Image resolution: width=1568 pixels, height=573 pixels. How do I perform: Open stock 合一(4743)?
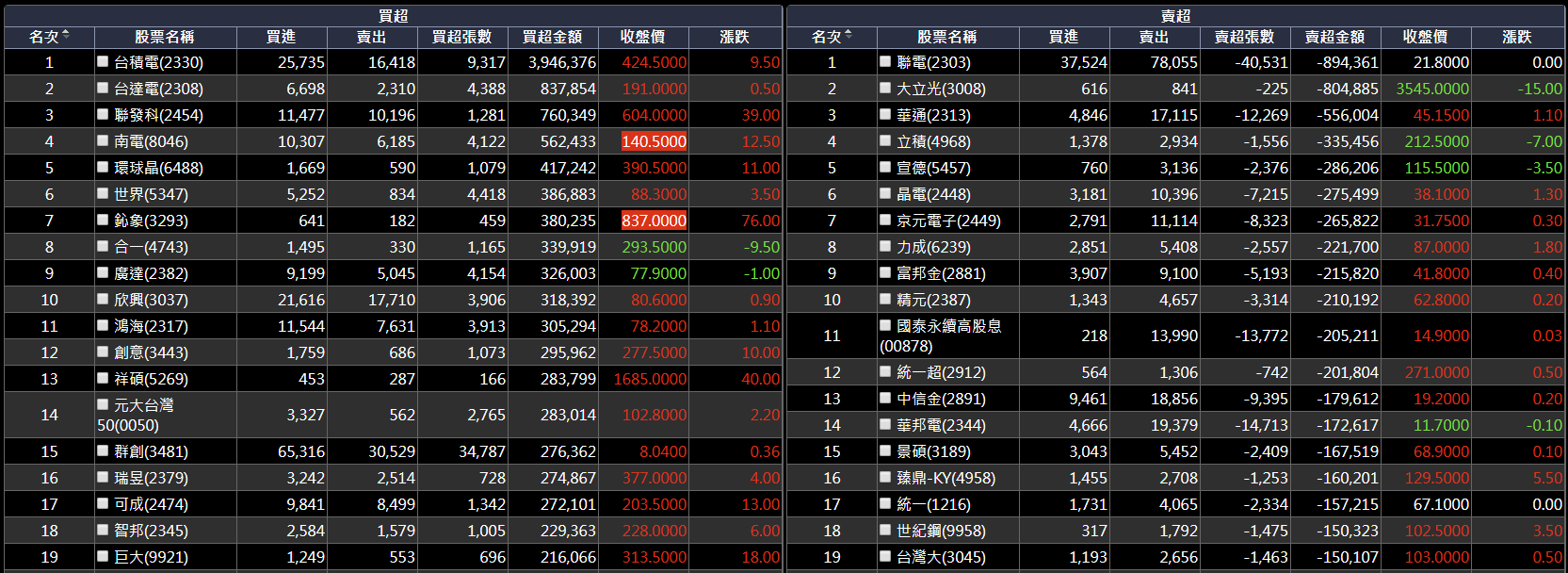(x=151, y=247)
